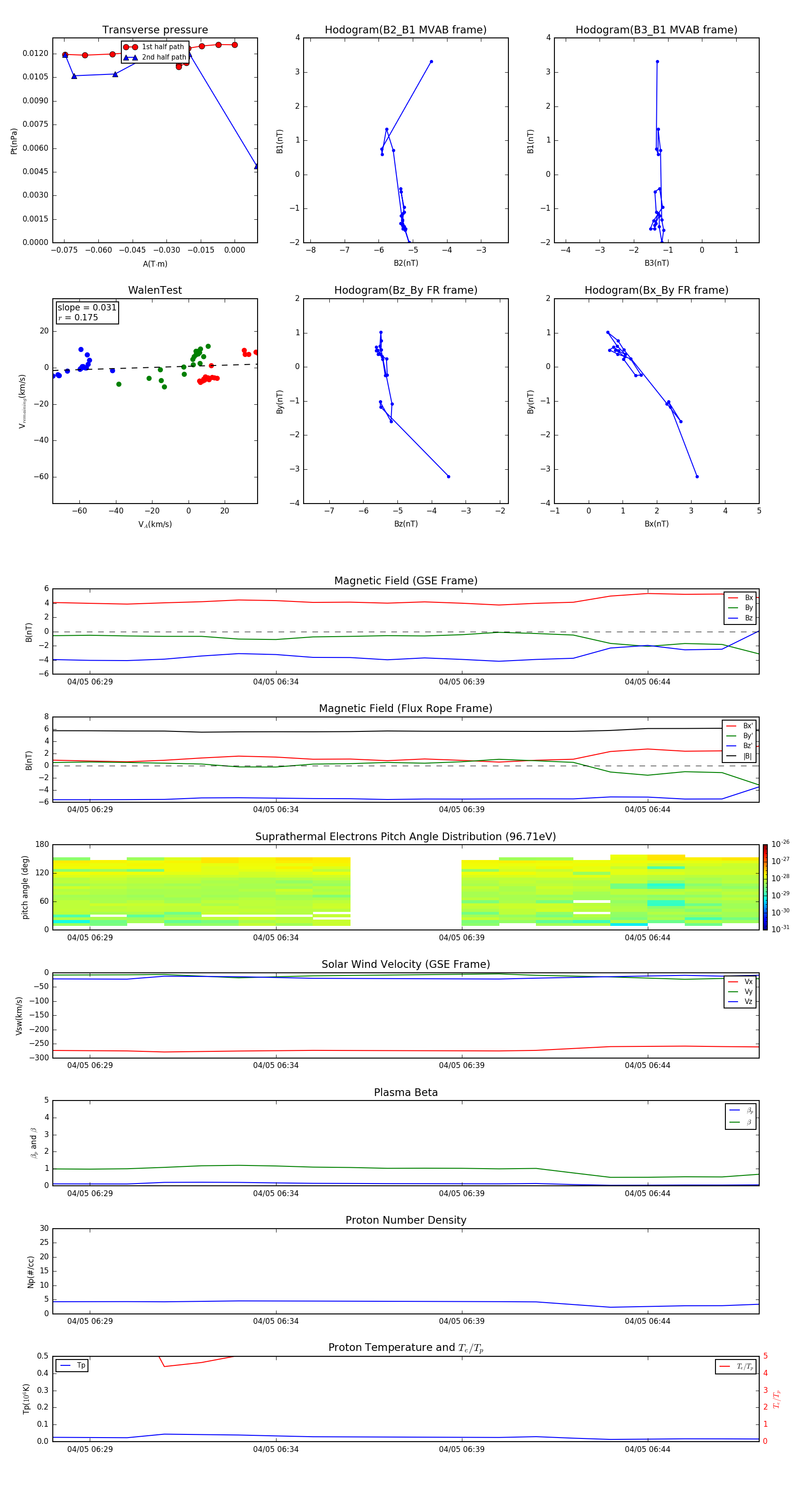Click the pitch angle color bar
This screenshot has width=812, height=1489.
pyautogui.click(x=765, y=887)
